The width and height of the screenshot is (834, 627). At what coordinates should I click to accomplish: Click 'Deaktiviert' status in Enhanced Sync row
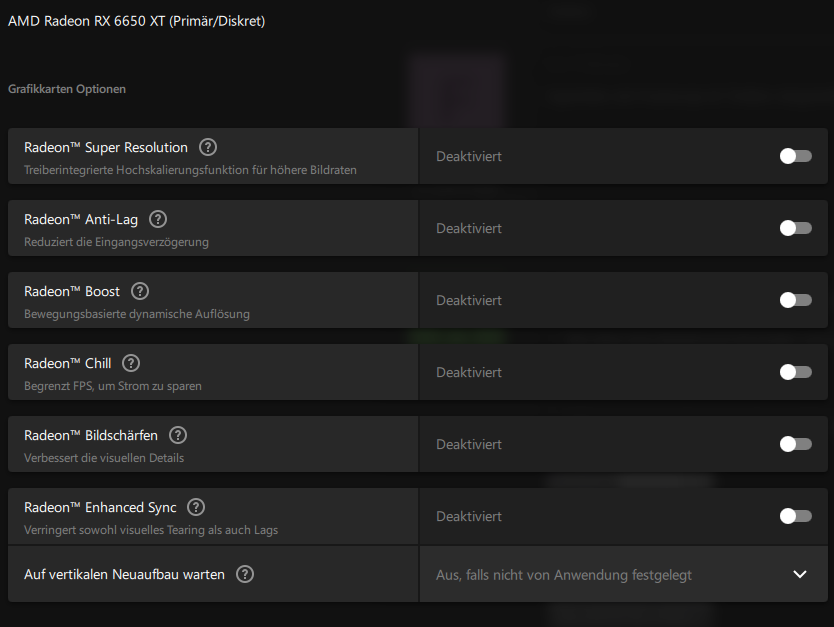469,516
